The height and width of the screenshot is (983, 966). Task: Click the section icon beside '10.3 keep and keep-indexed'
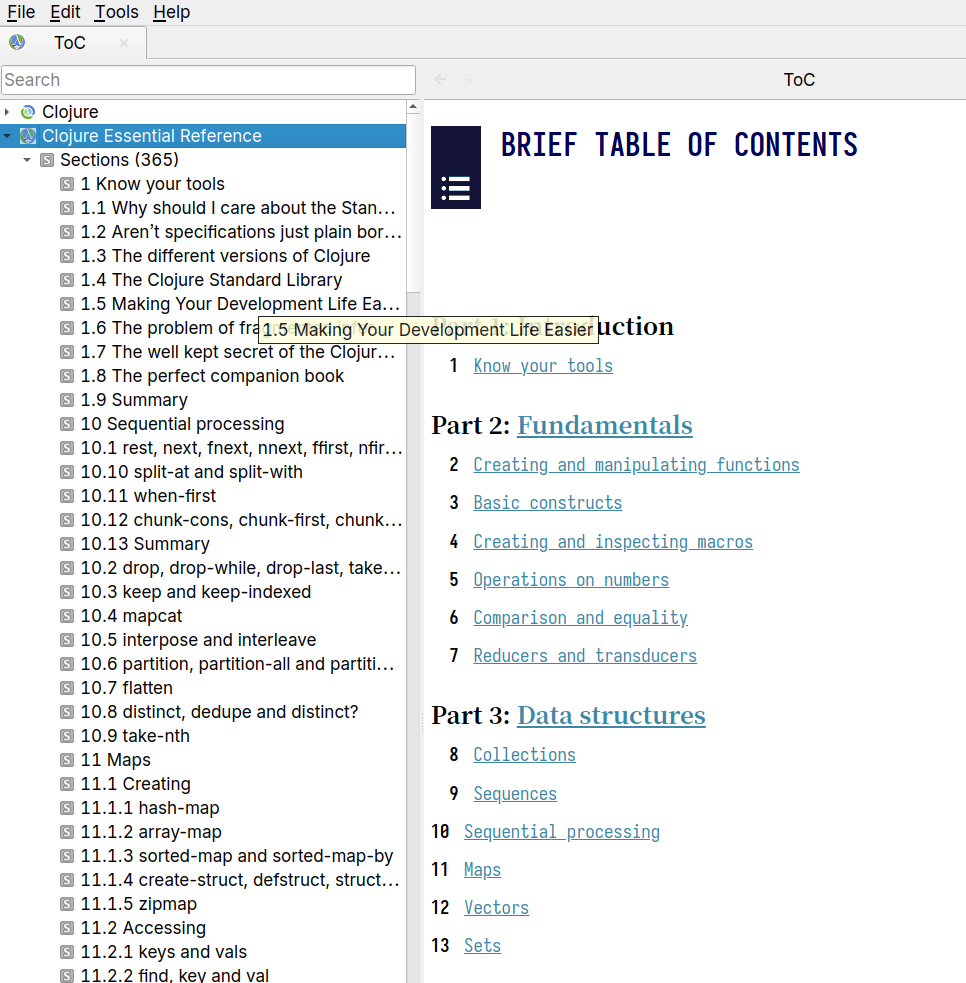67,592
